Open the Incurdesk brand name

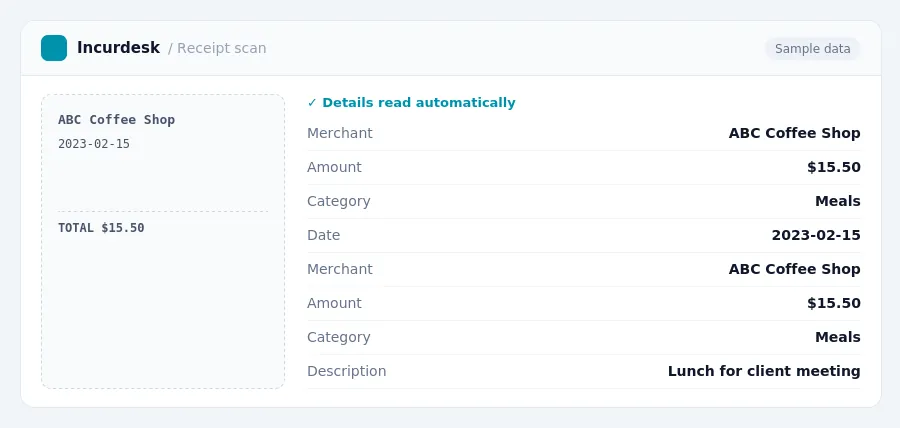pyautogui.click(x=118, y=48)
